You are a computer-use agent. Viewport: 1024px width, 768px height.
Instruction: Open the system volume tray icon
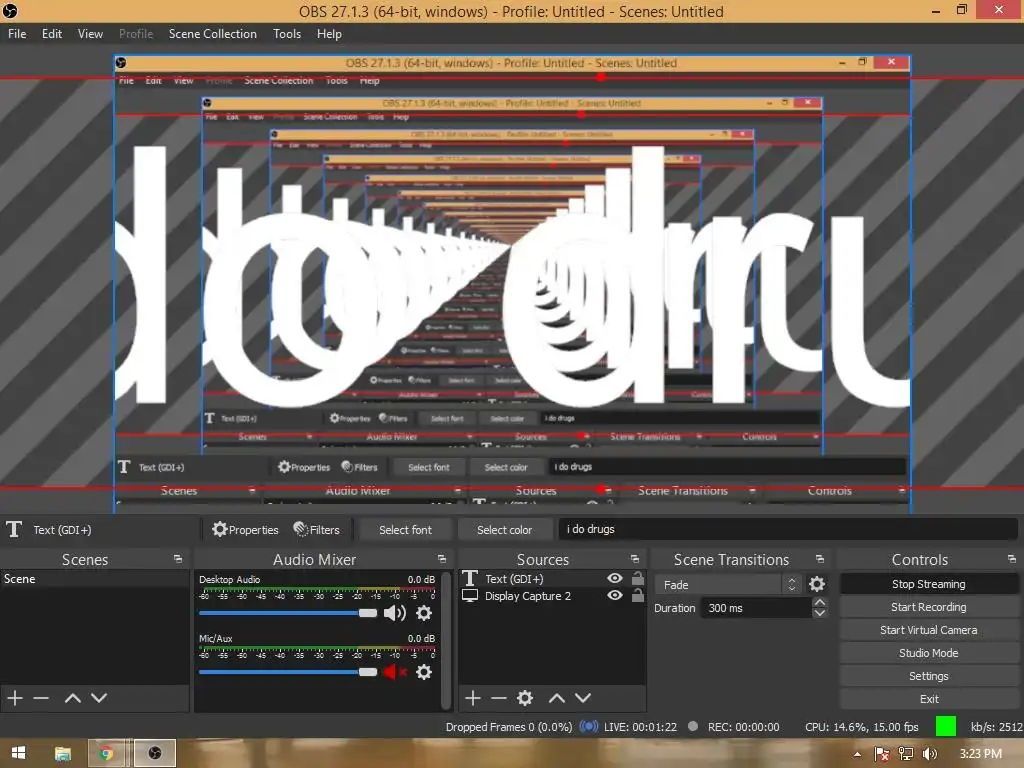pyautogui.click(x=929, y=754)
